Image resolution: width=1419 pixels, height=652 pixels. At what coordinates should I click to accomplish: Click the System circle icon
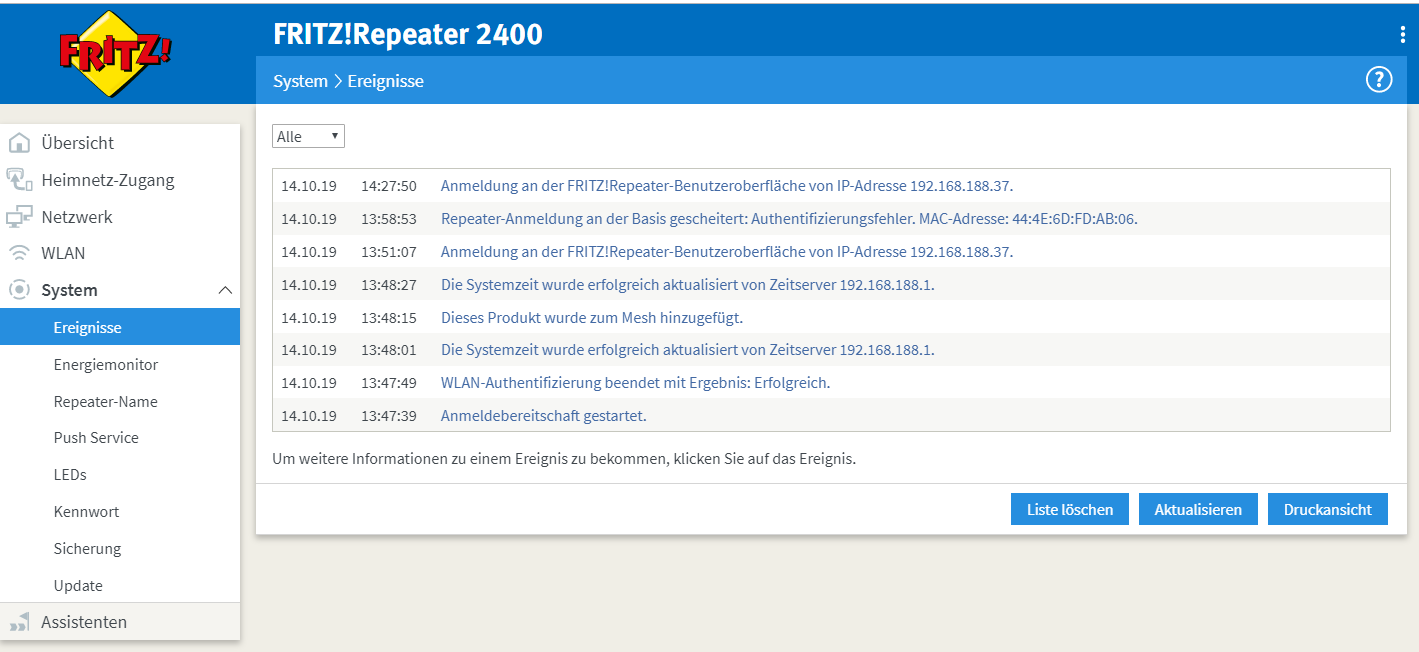[19, 290]
